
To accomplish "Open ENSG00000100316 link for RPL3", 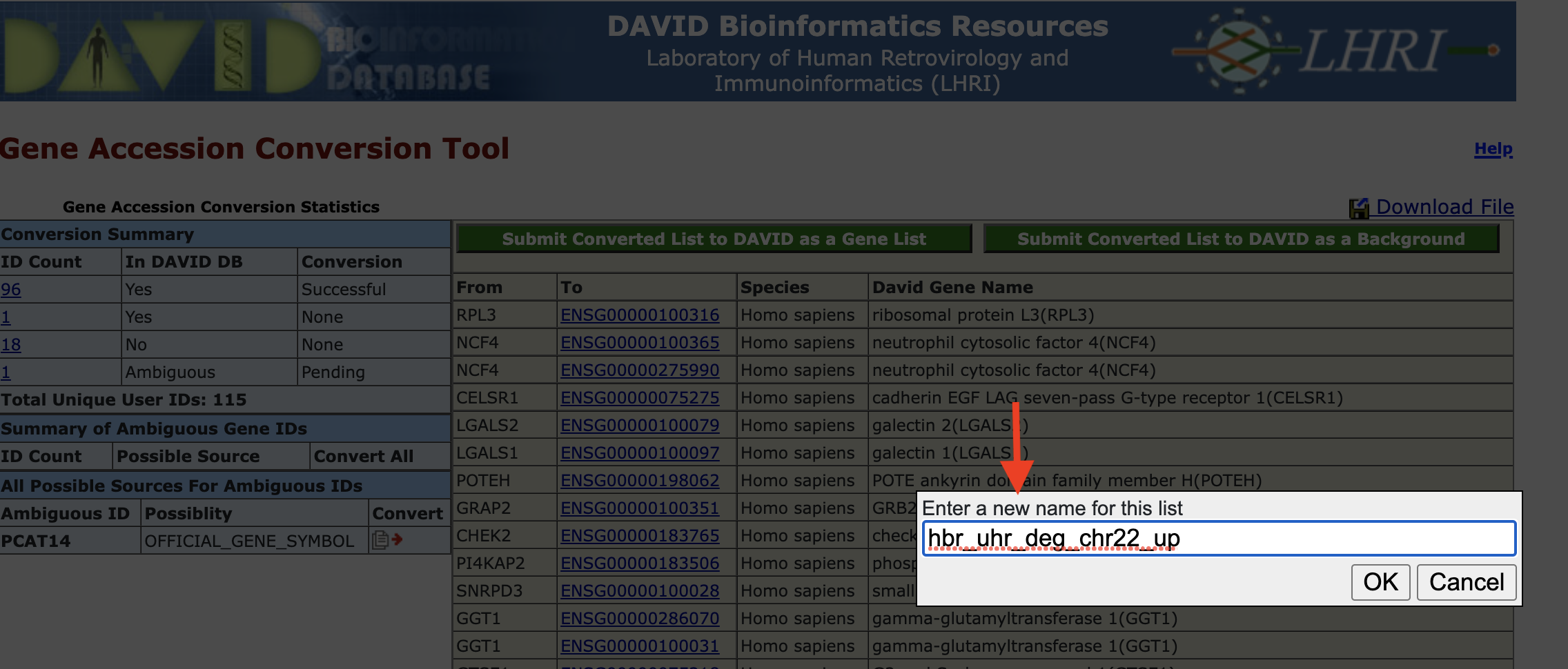I will pos(639,315).
